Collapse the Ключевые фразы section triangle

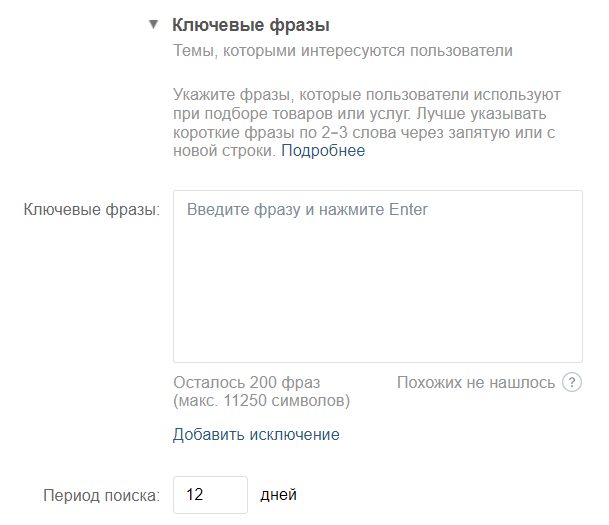(153, 24)
